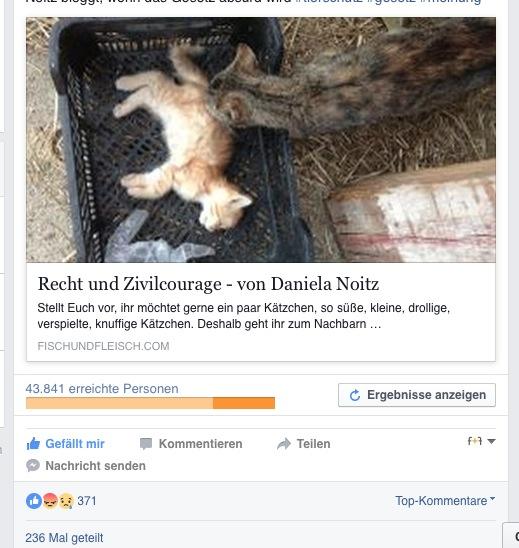Click the sad crying reaction emoji

(x=66, y=501)
